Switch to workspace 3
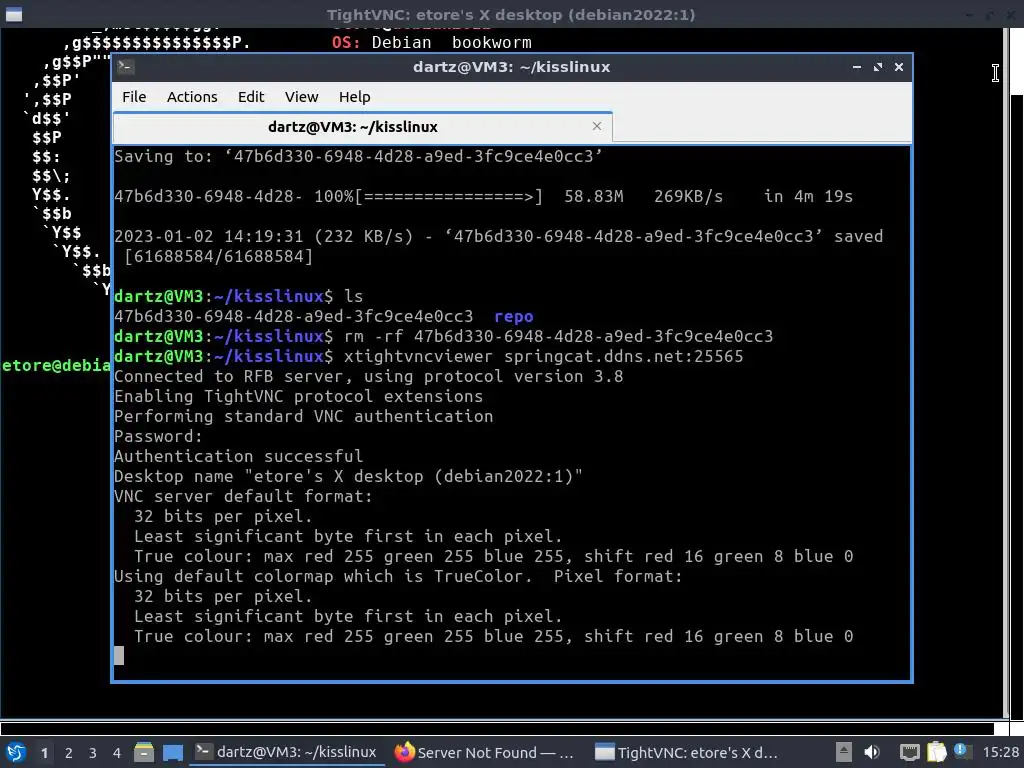The image size is (1024, 768). click(93, 753)
